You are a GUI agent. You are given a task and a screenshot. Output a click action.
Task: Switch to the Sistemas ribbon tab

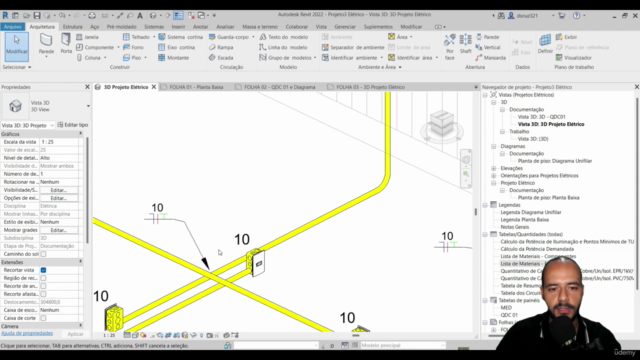point(154,27)
